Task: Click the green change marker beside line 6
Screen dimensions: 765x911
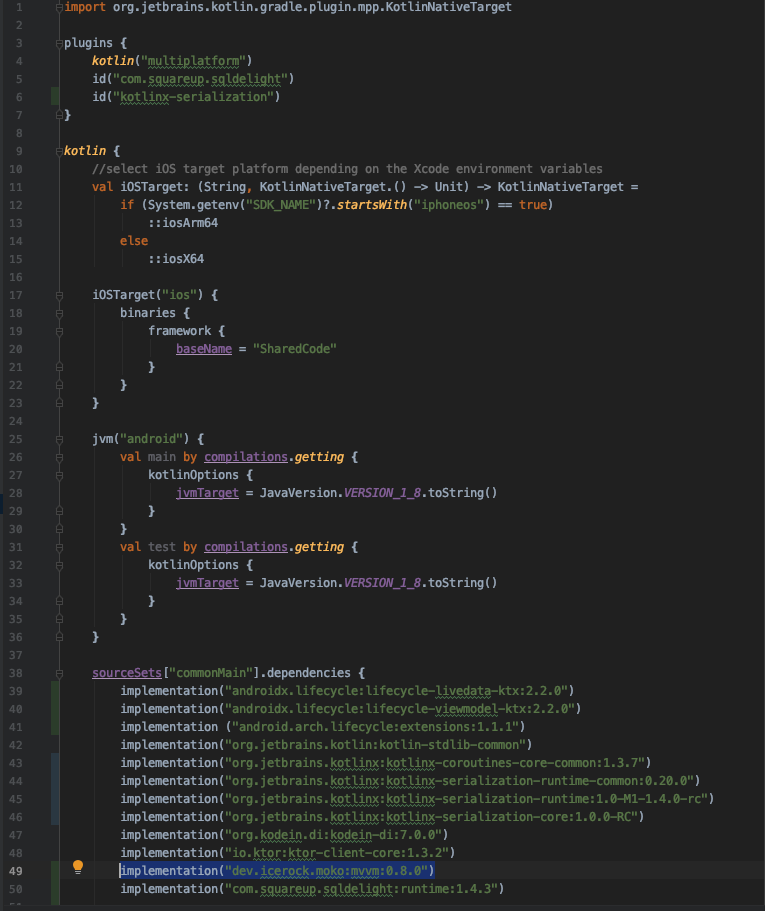Action: tap(55, 96)
